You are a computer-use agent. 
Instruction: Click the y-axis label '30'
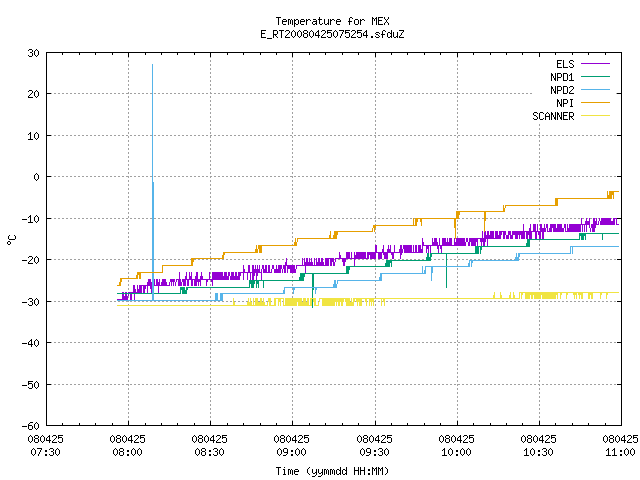click(x=33, y=53)
